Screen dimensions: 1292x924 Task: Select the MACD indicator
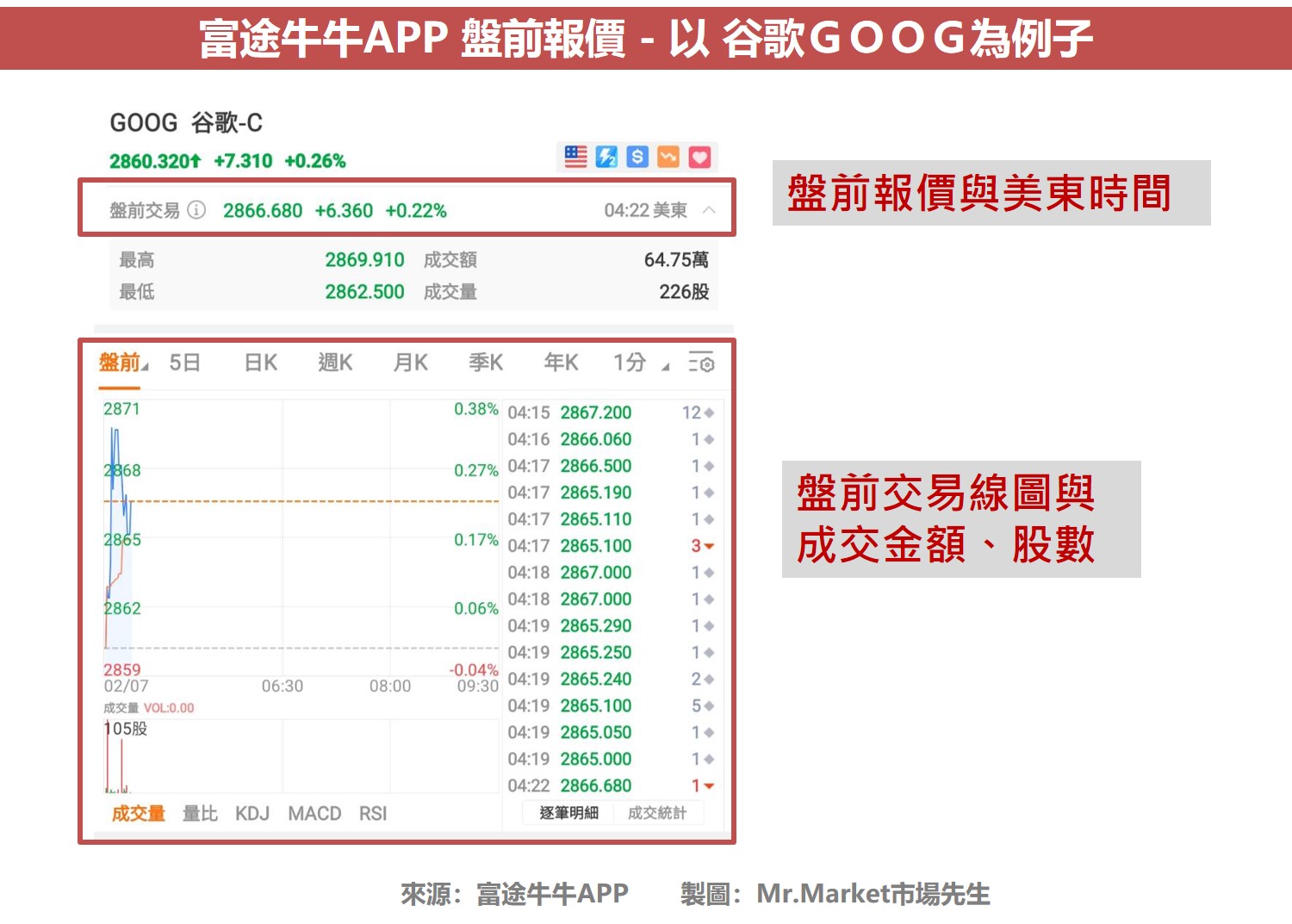coord(314,814)
